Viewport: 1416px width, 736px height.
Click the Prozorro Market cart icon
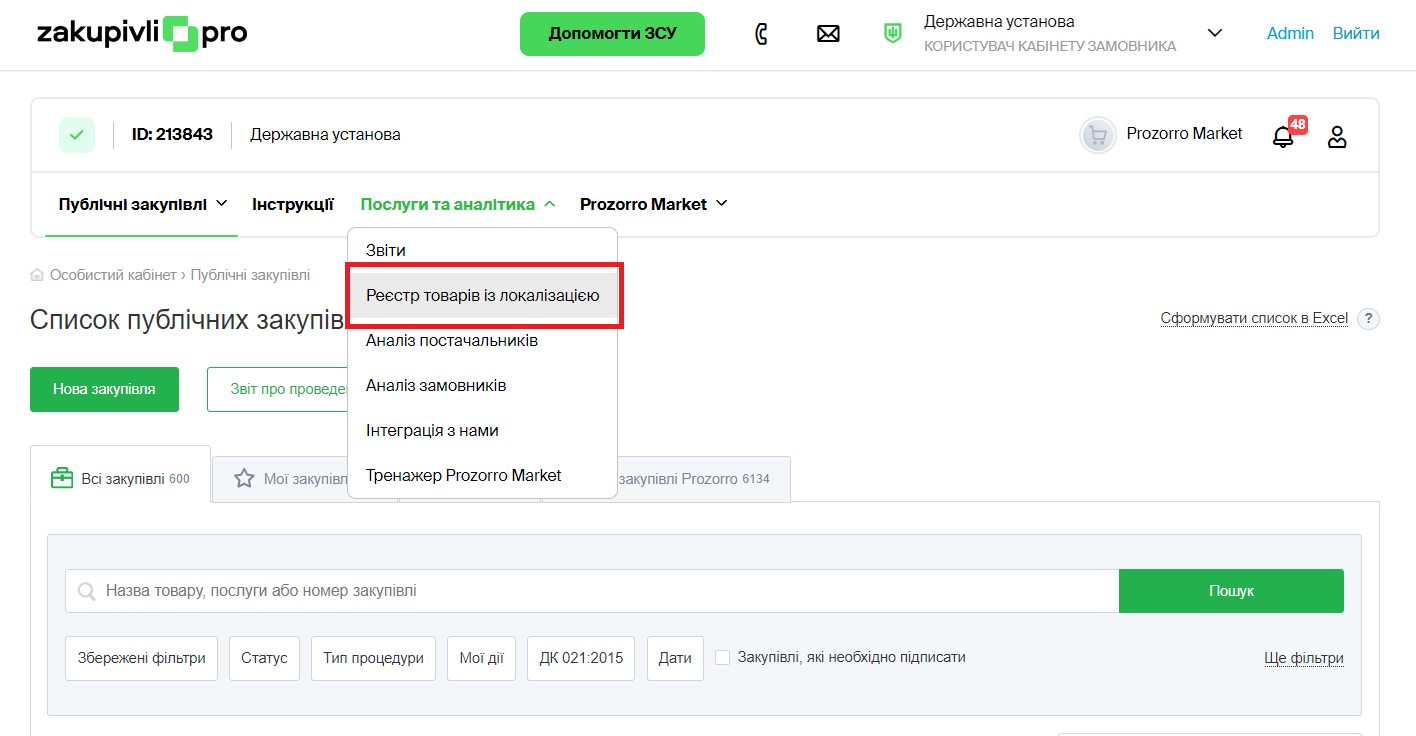coord(1098,135)
